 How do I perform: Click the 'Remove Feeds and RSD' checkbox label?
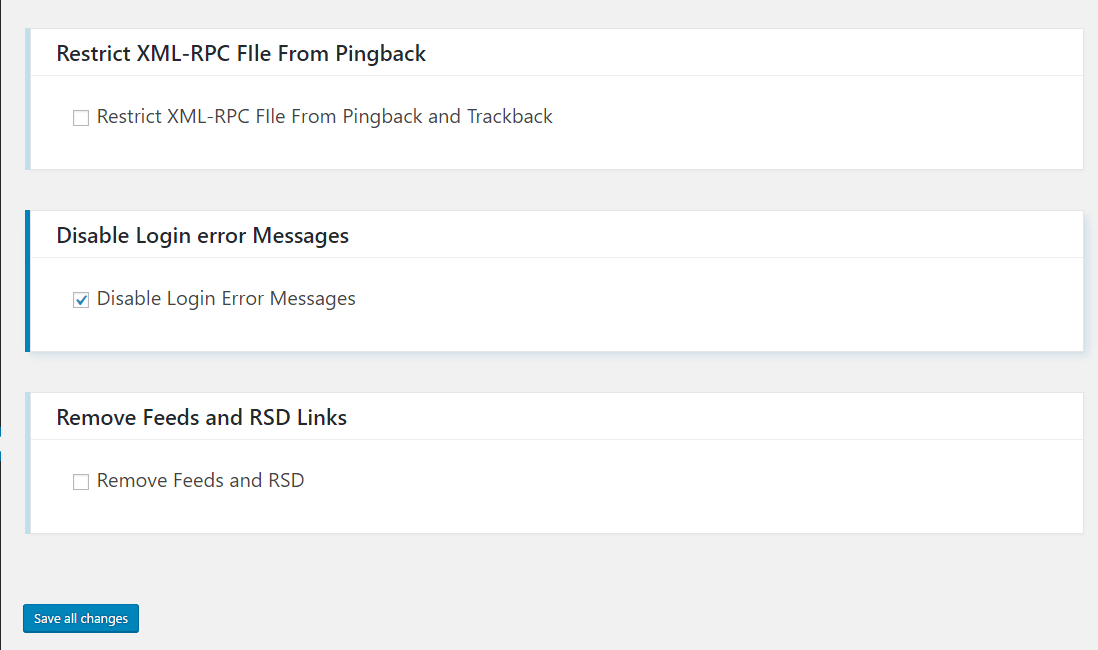[x=200, y=480]
